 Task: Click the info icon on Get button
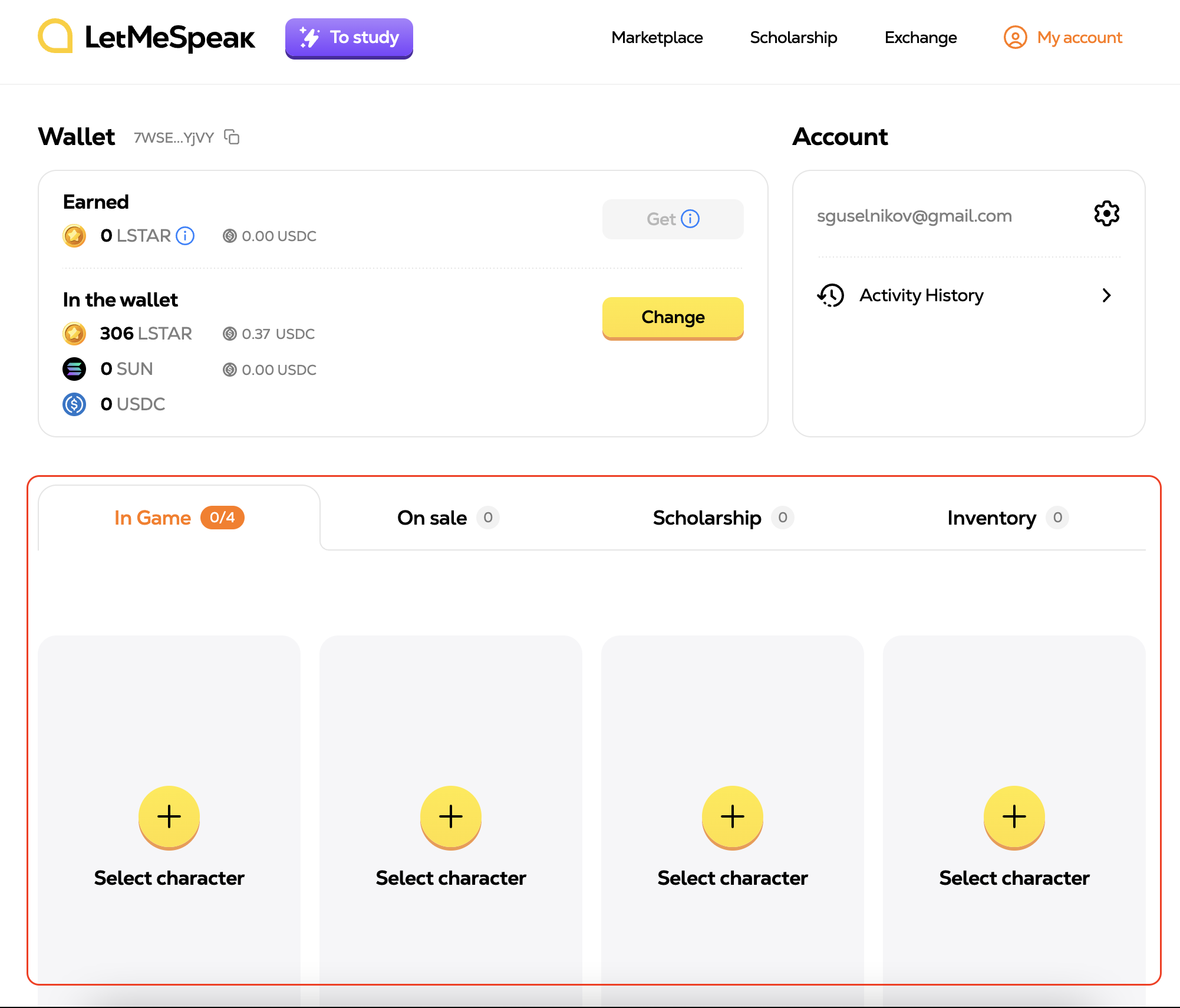[690, 219]
